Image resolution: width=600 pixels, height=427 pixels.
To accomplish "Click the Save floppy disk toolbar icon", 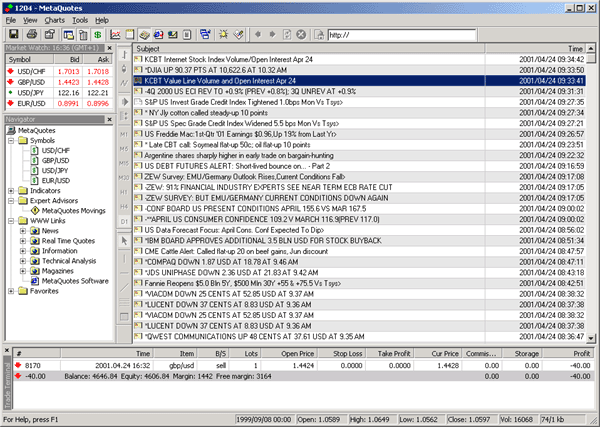I will 14,34.
